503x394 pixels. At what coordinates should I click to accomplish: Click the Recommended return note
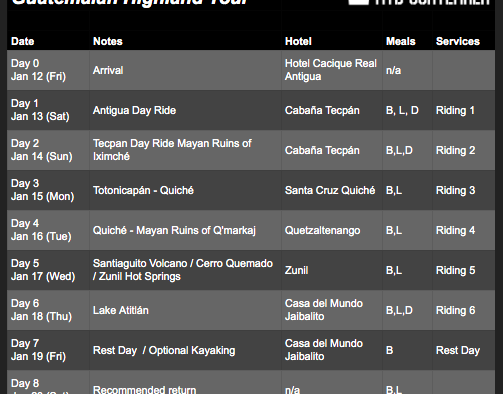point(144,389)
